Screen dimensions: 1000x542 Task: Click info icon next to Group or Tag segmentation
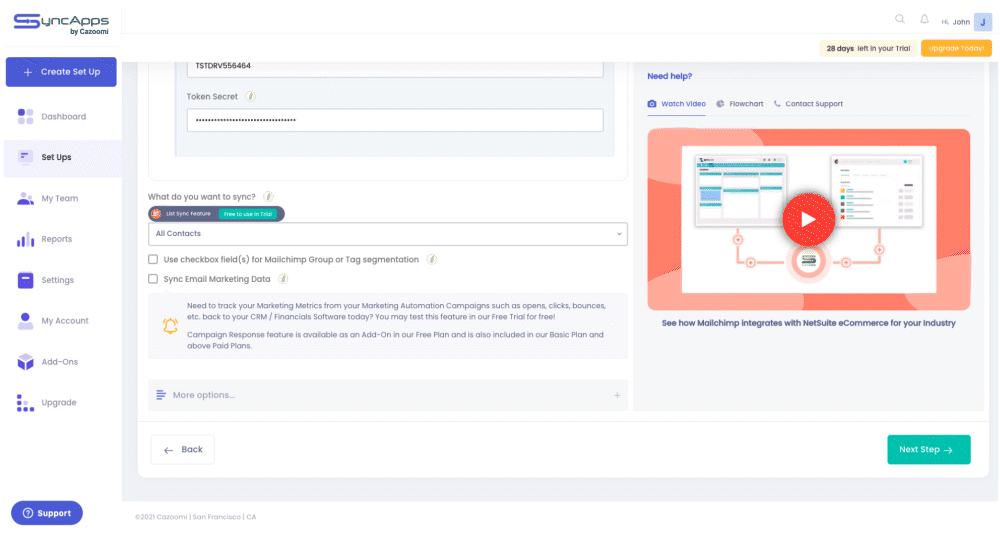(432, 259)
